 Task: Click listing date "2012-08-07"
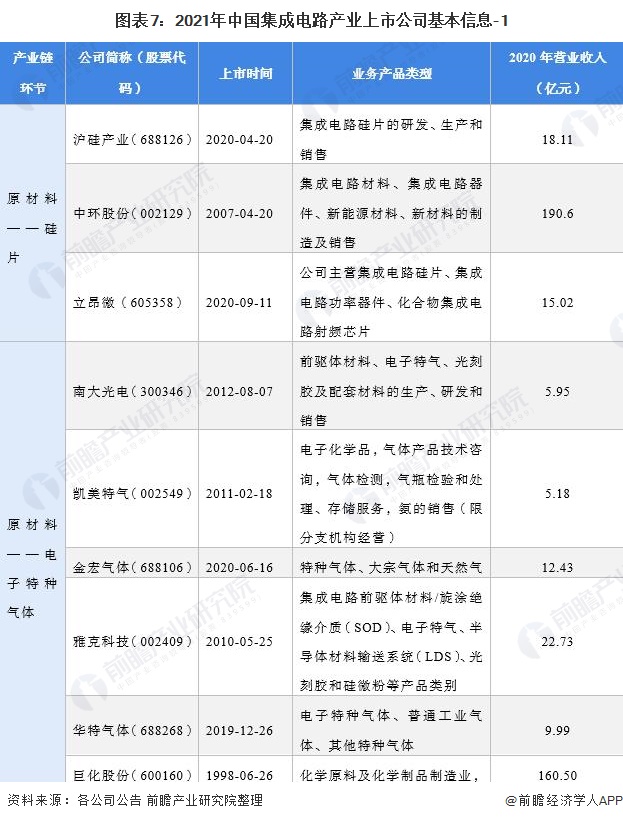coord(239,392)
